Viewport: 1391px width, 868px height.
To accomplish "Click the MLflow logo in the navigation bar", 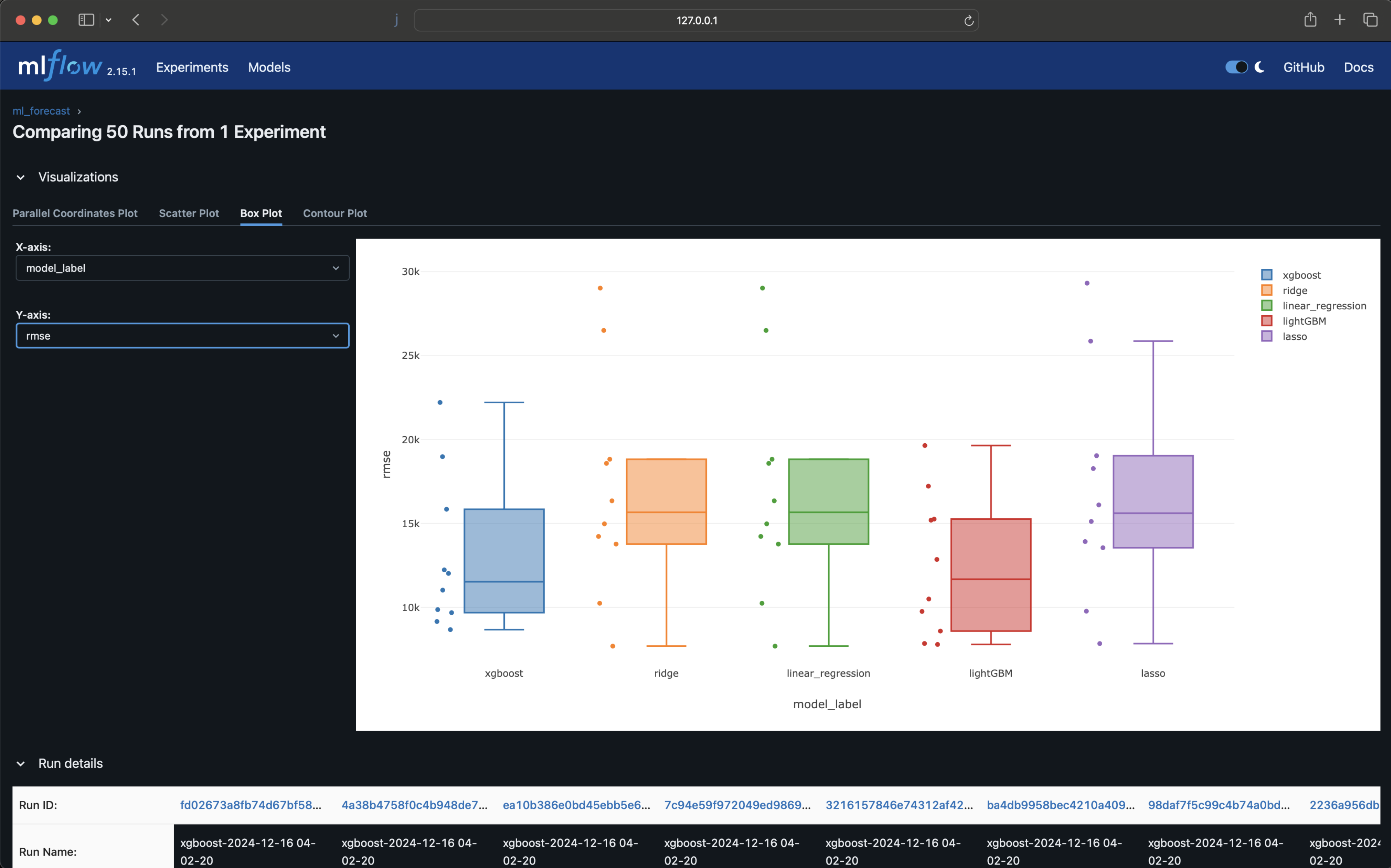I will click(x=59, y=65).
